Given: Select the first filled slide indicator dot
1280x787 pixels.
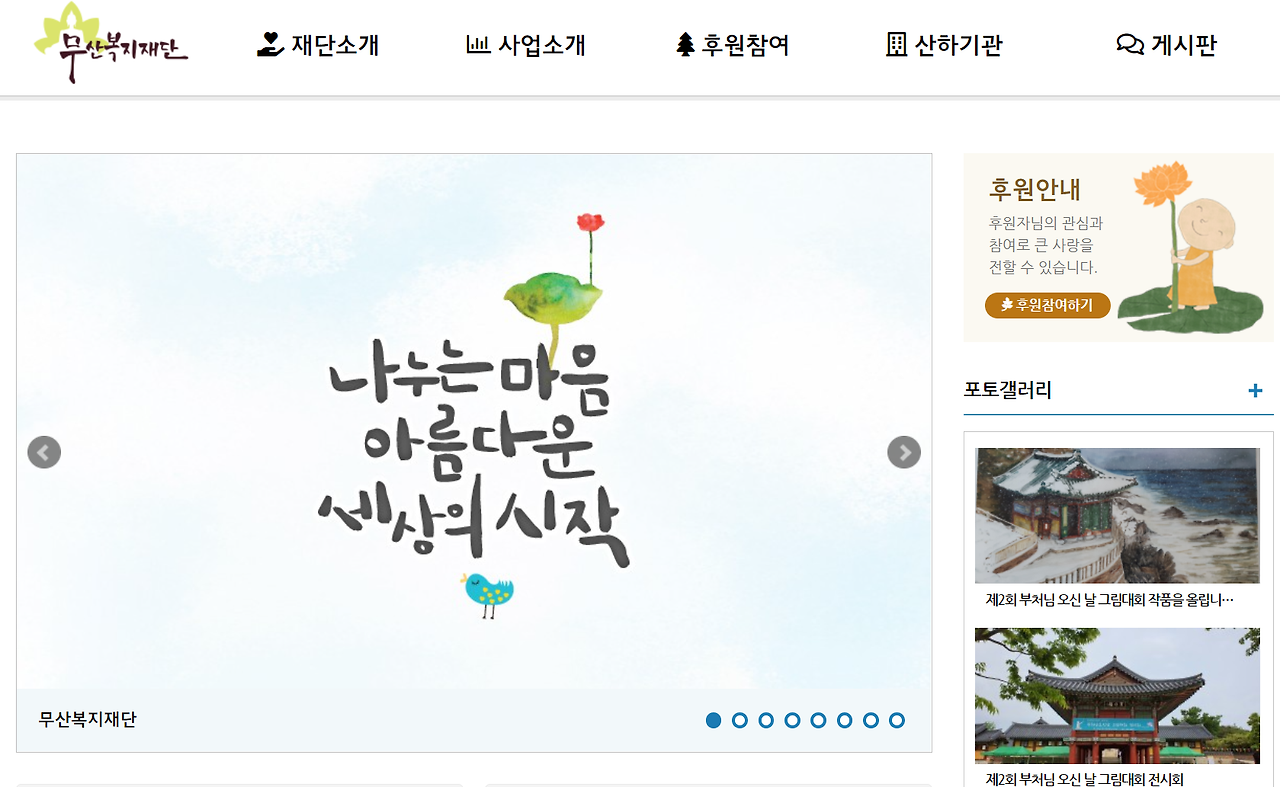Looking at the screenshot, I should (713, 720).
